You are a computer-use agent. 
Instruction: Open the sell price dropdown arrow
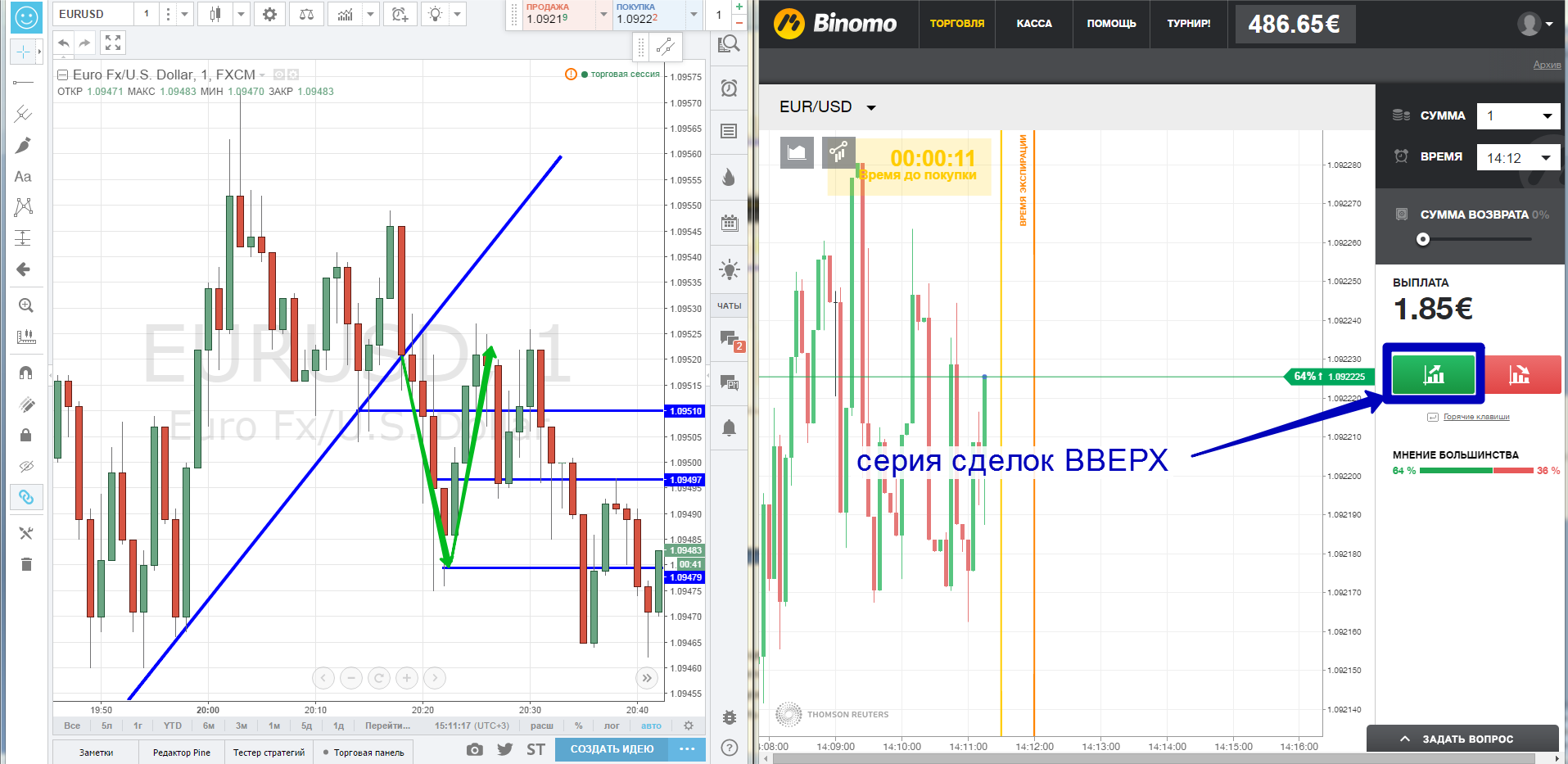pos(603,15)
